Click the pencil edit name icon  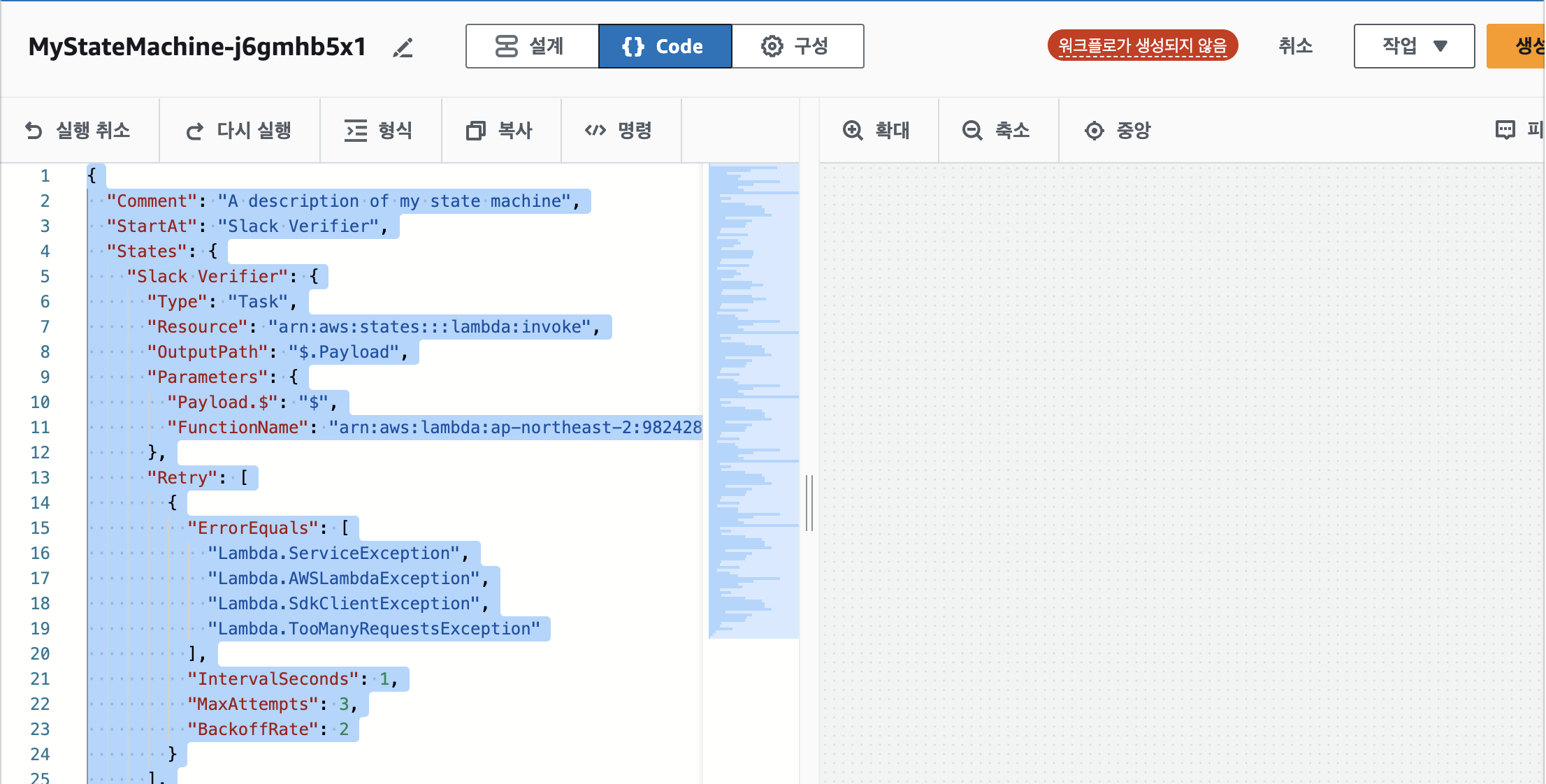[403, 48]
